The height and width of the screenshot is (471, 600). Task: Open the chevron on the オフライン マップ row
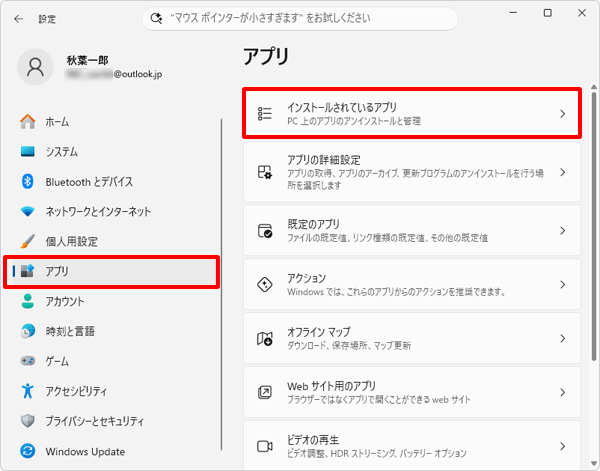pyautogui.click(x=562, y=338)
